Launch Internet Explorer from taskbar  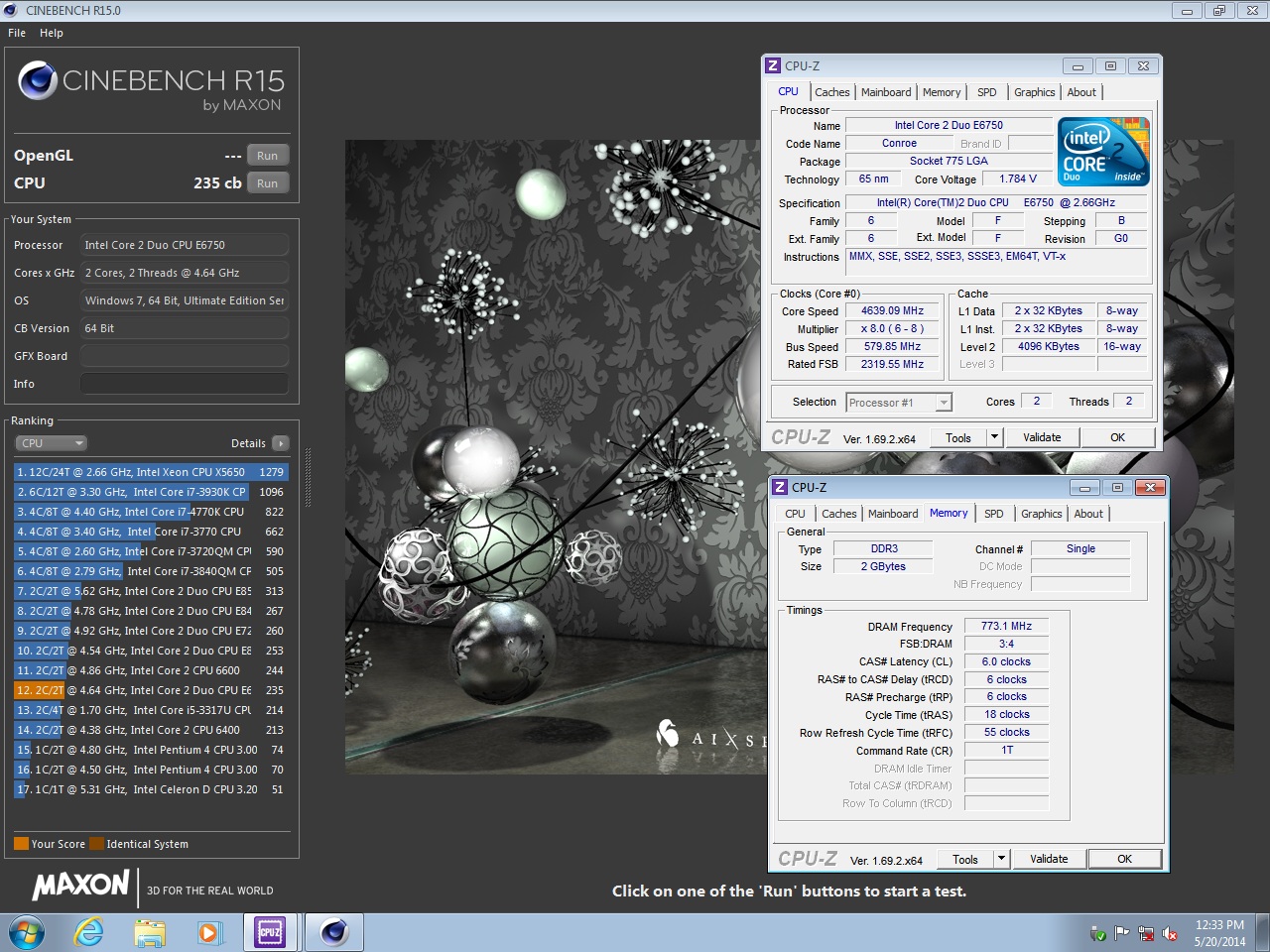pos(89,932)
